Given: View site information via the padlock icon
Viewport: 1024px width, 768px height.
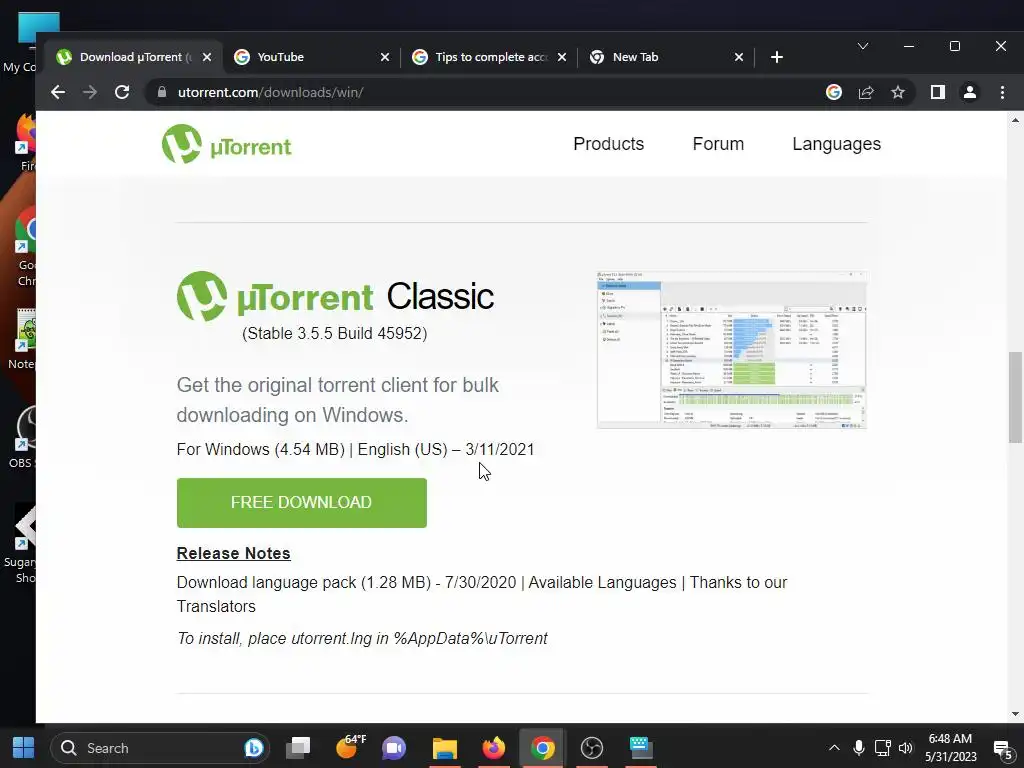Looking at the screenshot, I should [x=162, y=92].
